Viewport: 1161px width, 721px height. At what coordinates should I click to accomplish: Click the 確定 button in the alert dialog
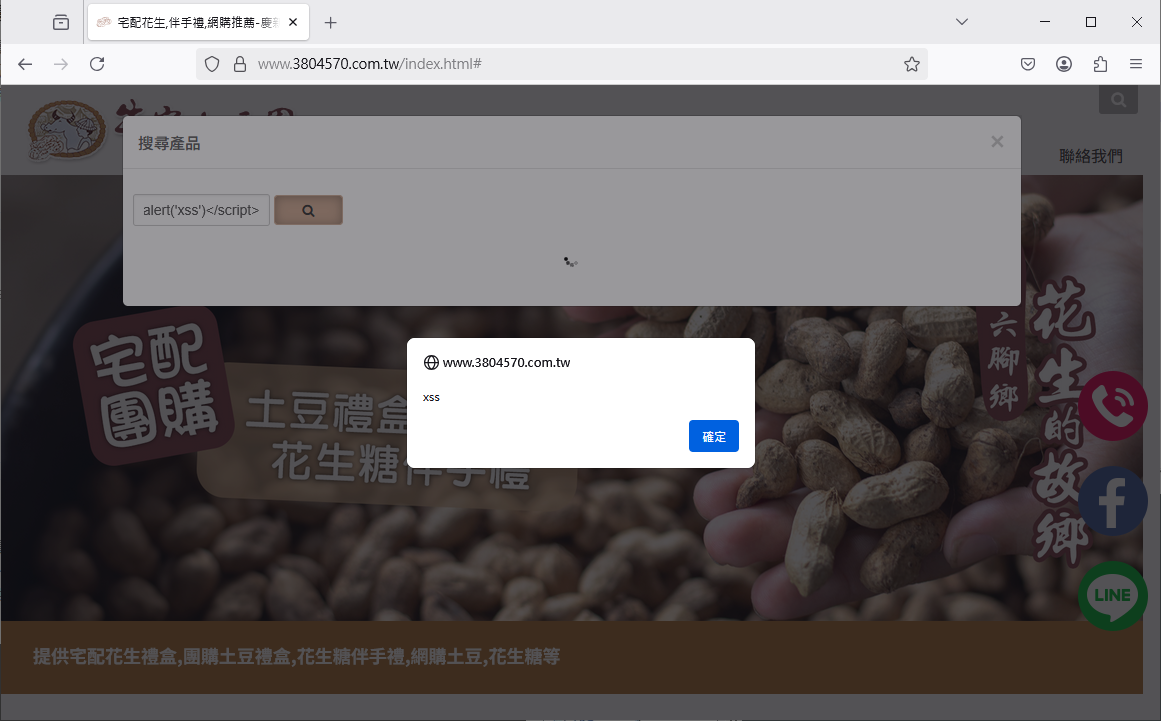[x=713, y=436]
